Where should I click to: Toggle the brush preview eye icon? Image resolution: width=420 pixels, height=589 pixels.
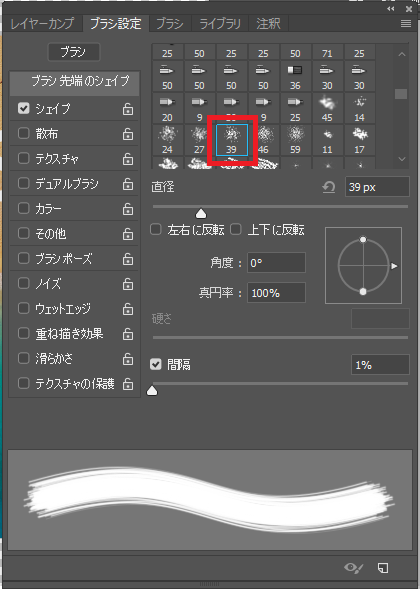pyautogui.click(x=354, y=568)
